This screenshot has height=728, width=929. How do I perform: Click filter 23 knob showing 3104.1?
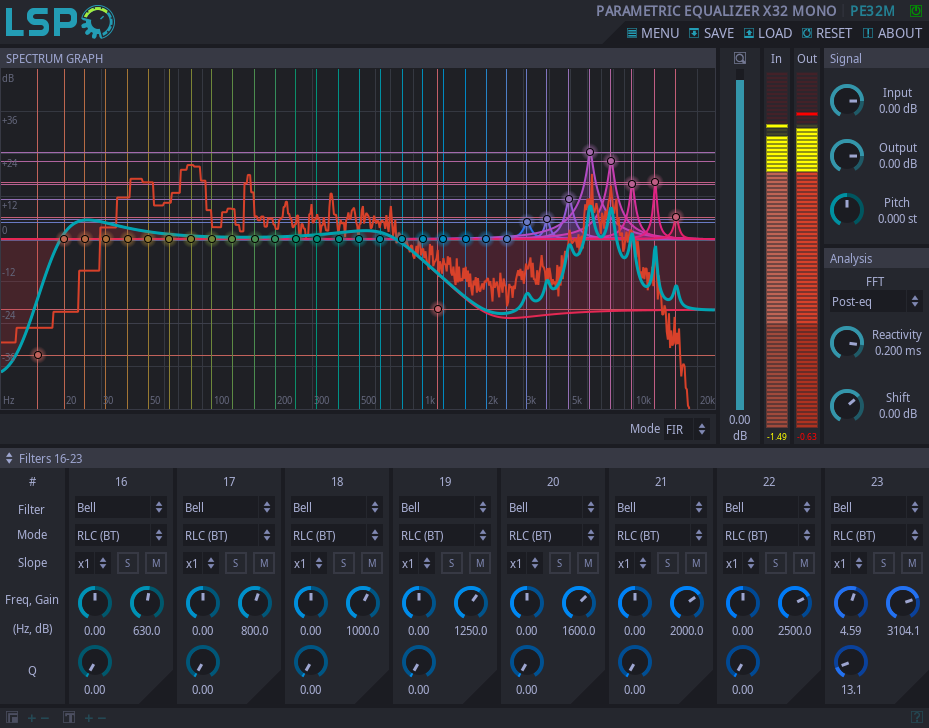[902, 603]
